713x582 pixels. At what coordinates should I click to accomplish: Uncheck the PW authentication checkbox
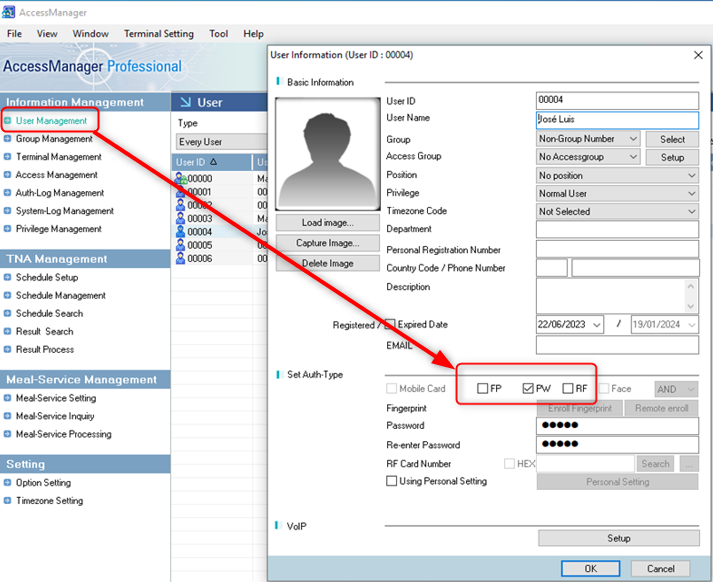pos(528,389)
